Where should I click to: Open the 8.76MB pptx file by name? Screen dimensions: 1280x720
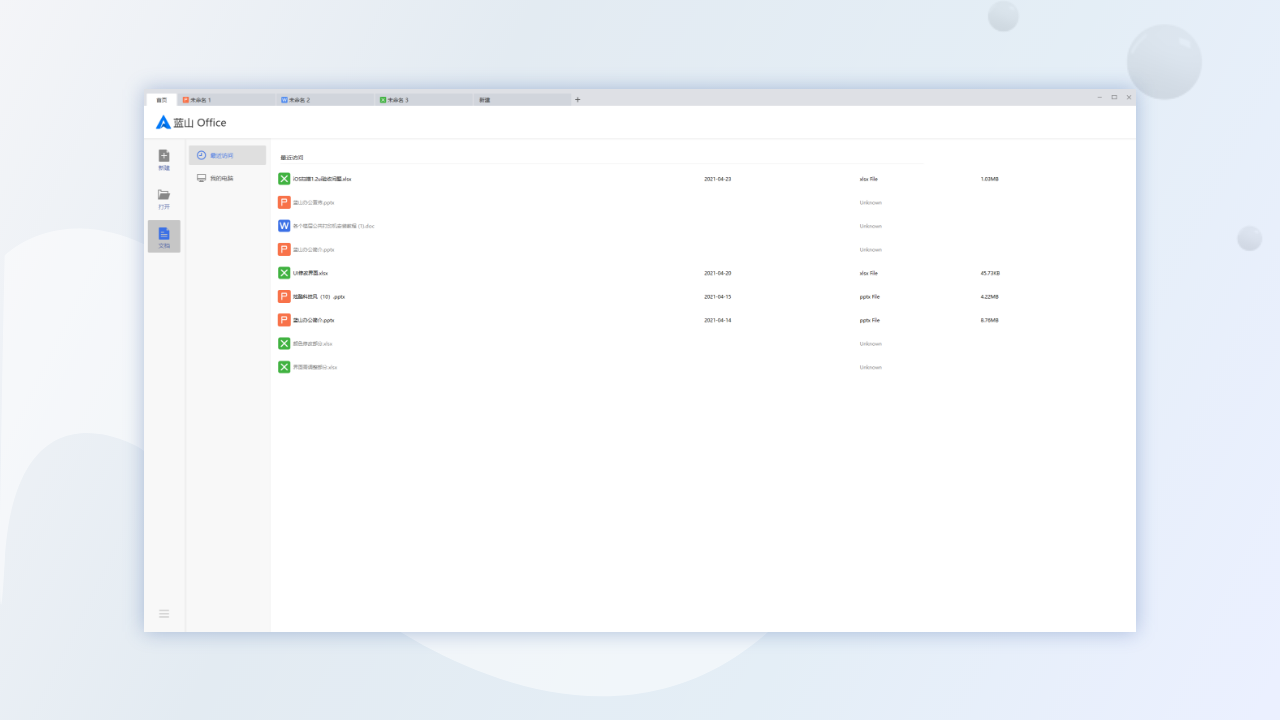(x=313, y=320)
